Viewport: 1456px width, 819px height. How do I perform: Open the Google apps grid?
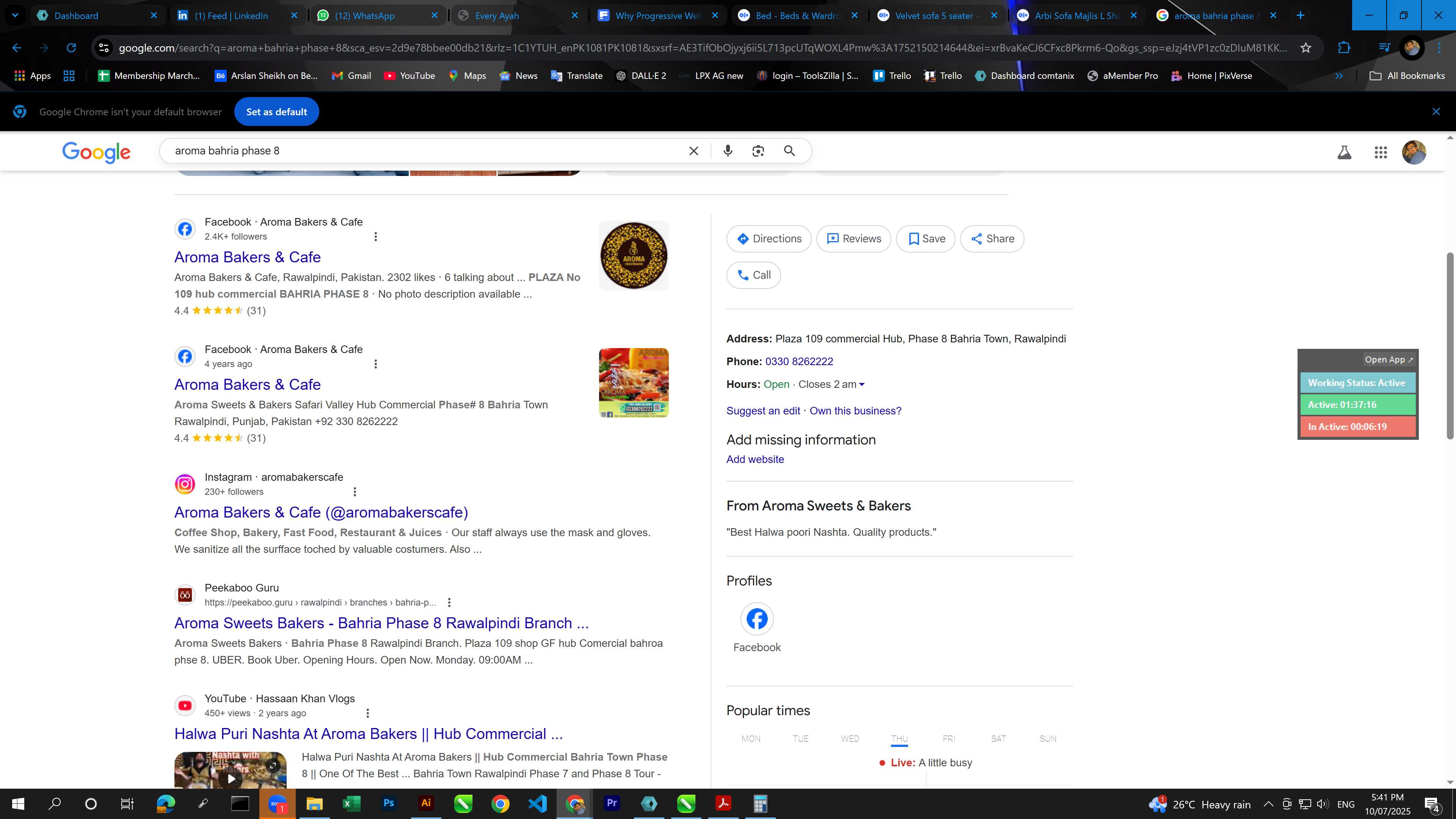[x=1380, y=152]
